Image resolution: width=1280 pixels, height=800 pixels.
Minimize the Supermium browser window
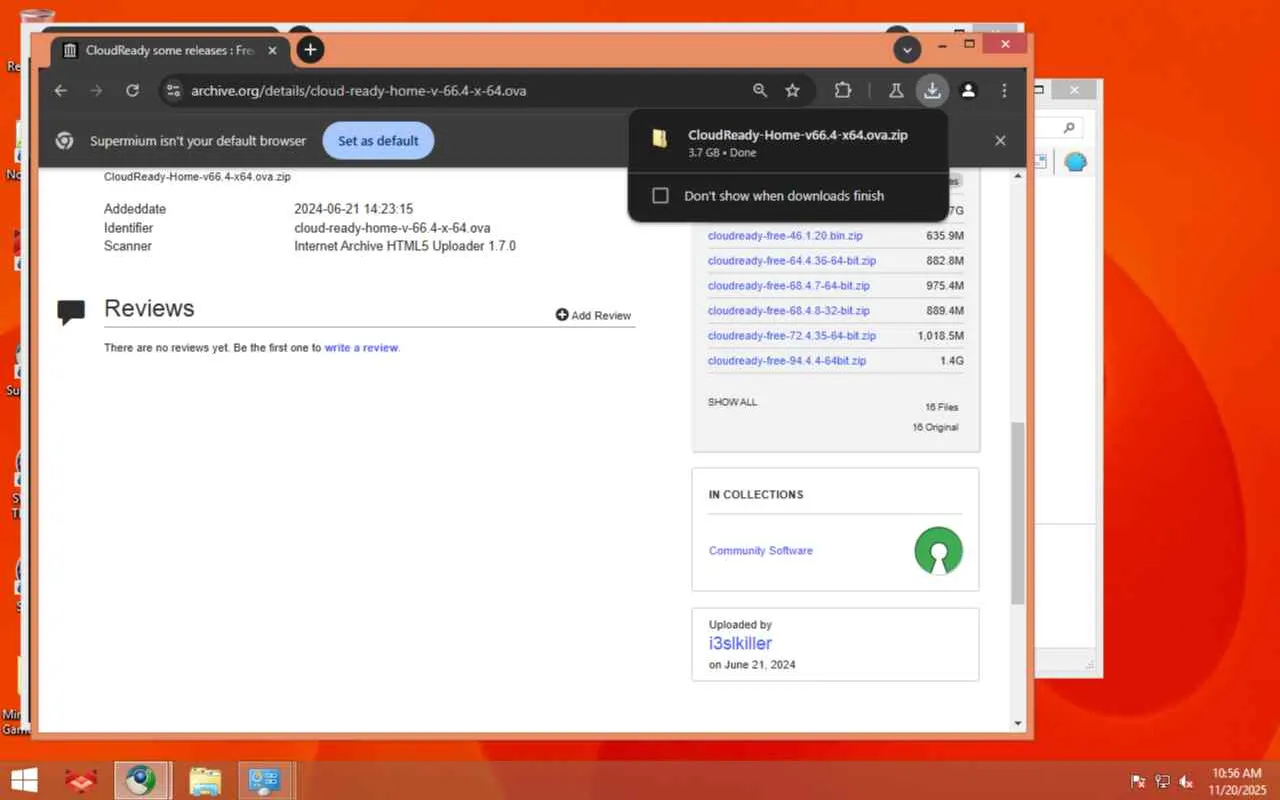coord(943,44)
